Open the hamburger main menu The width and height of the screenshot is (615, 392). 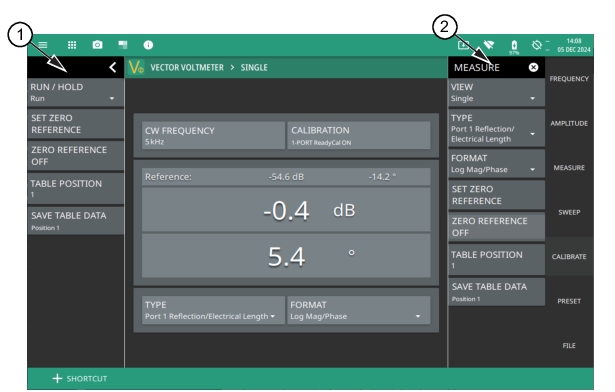[x=43, y=45]
